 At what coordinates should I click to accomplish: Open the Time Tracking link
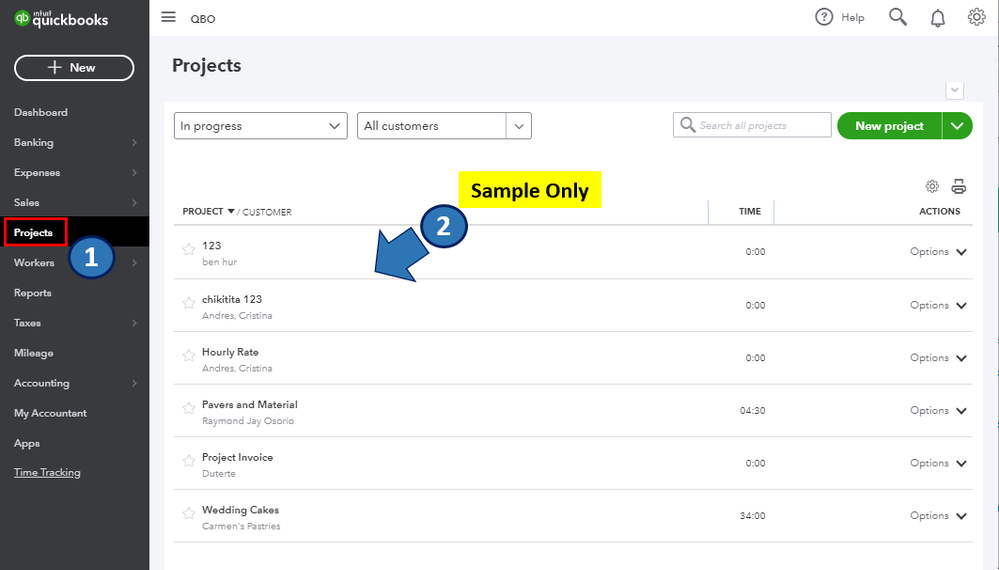click(47, 473)
